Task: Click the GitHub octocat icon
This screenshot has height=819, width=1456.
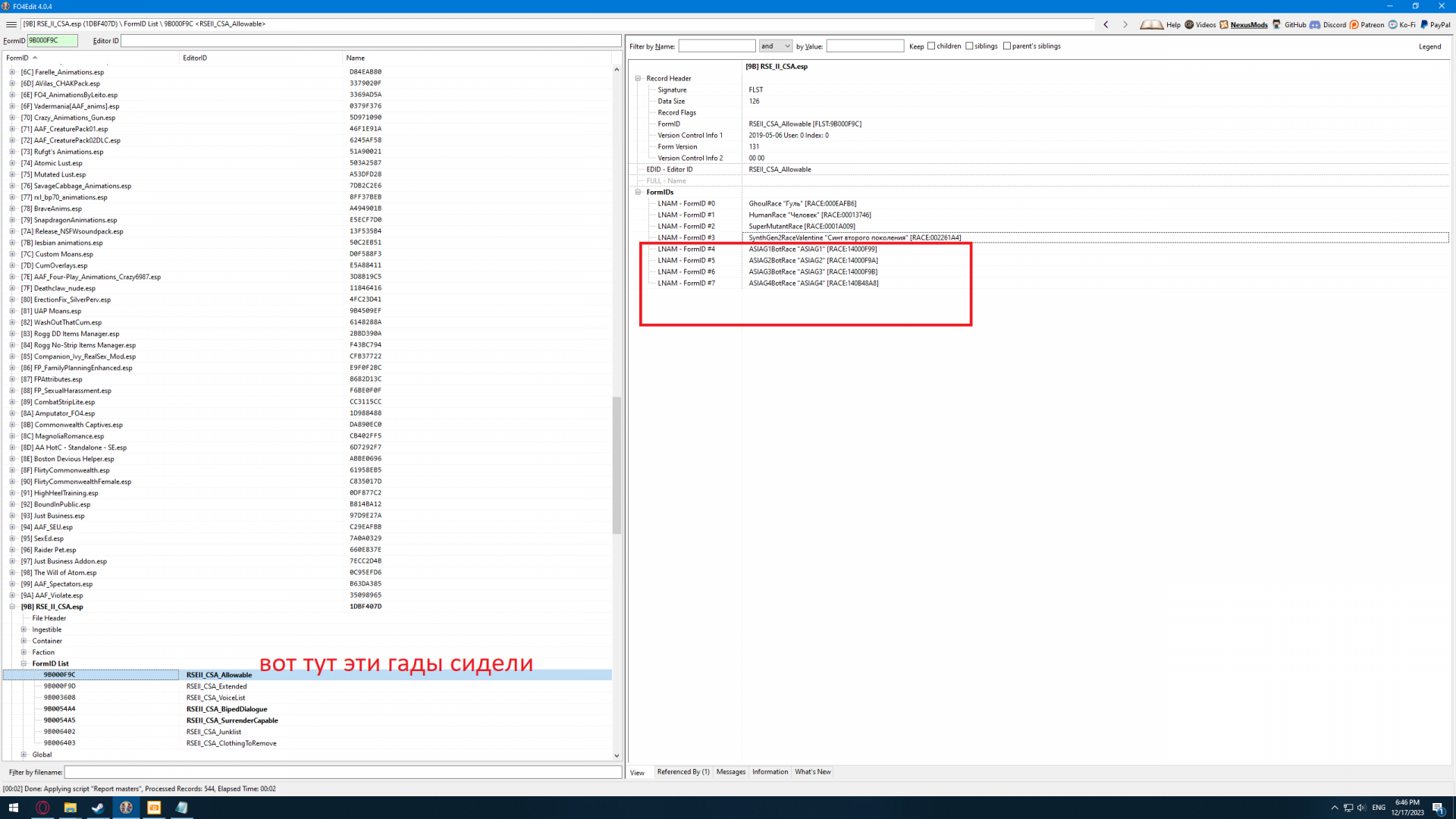Action: (1277, 24)
